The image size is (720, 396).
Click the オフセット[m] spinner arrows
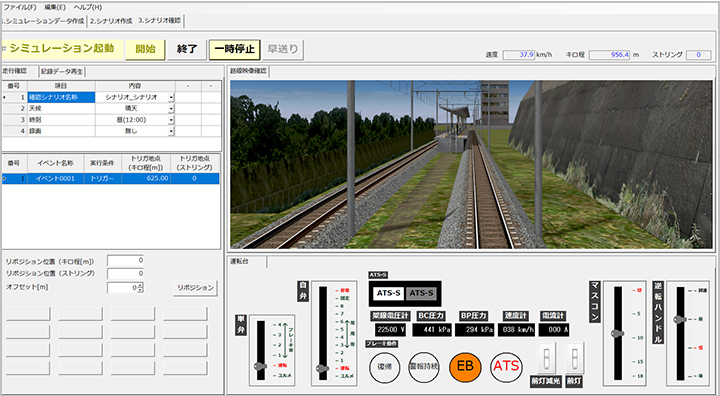141,288
